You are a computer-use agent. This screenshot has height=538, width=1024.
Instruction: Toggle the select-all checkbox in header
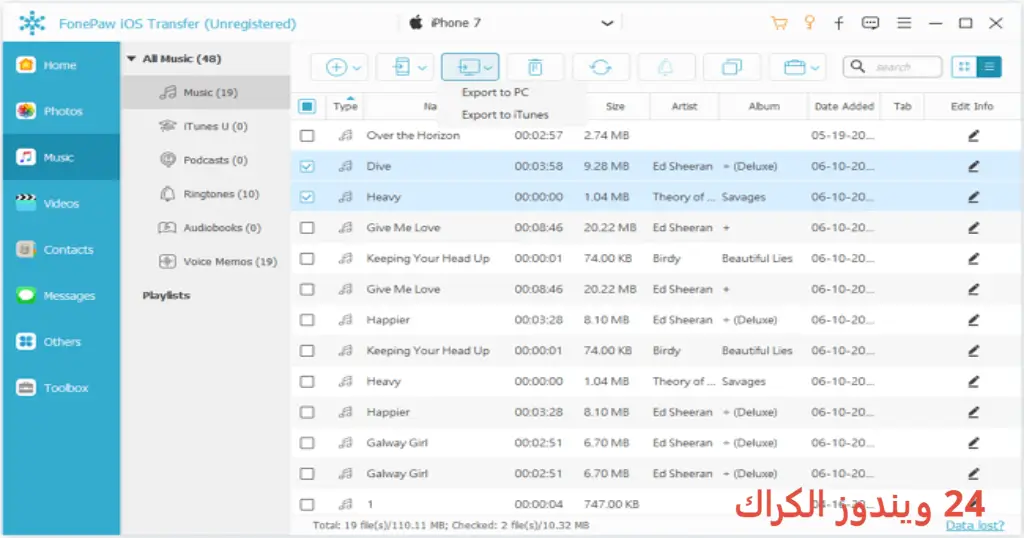307,106
